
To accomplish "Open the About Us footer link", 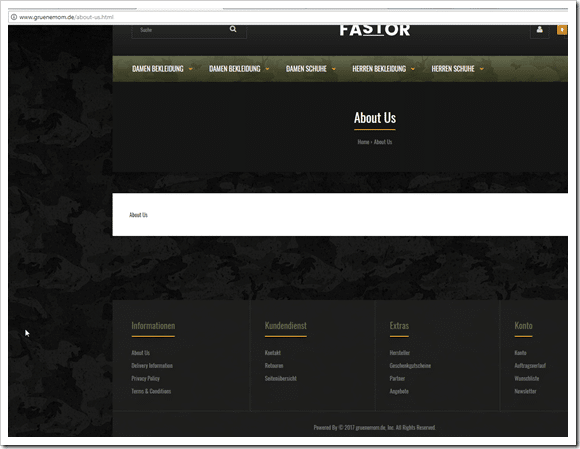I will [141, 353].
